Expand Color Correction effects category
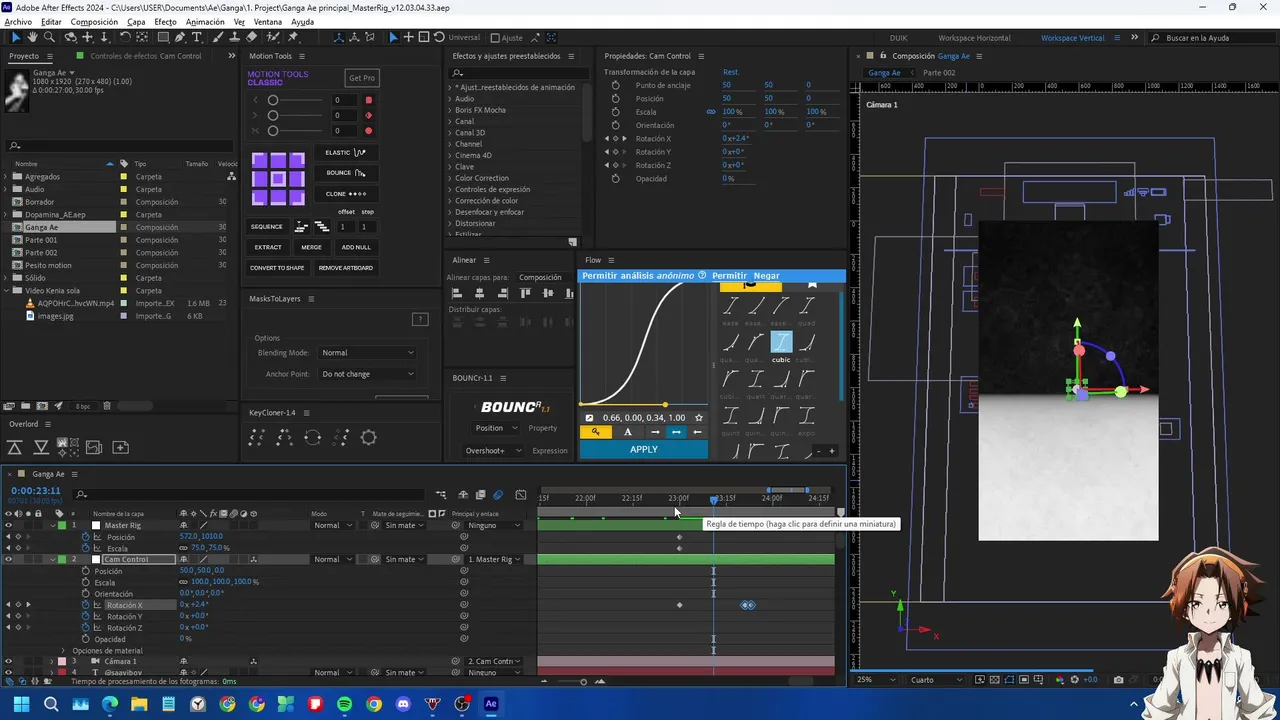Image resolution: width=1280 pixels, height=720 pixels. (x=452, y=178)
